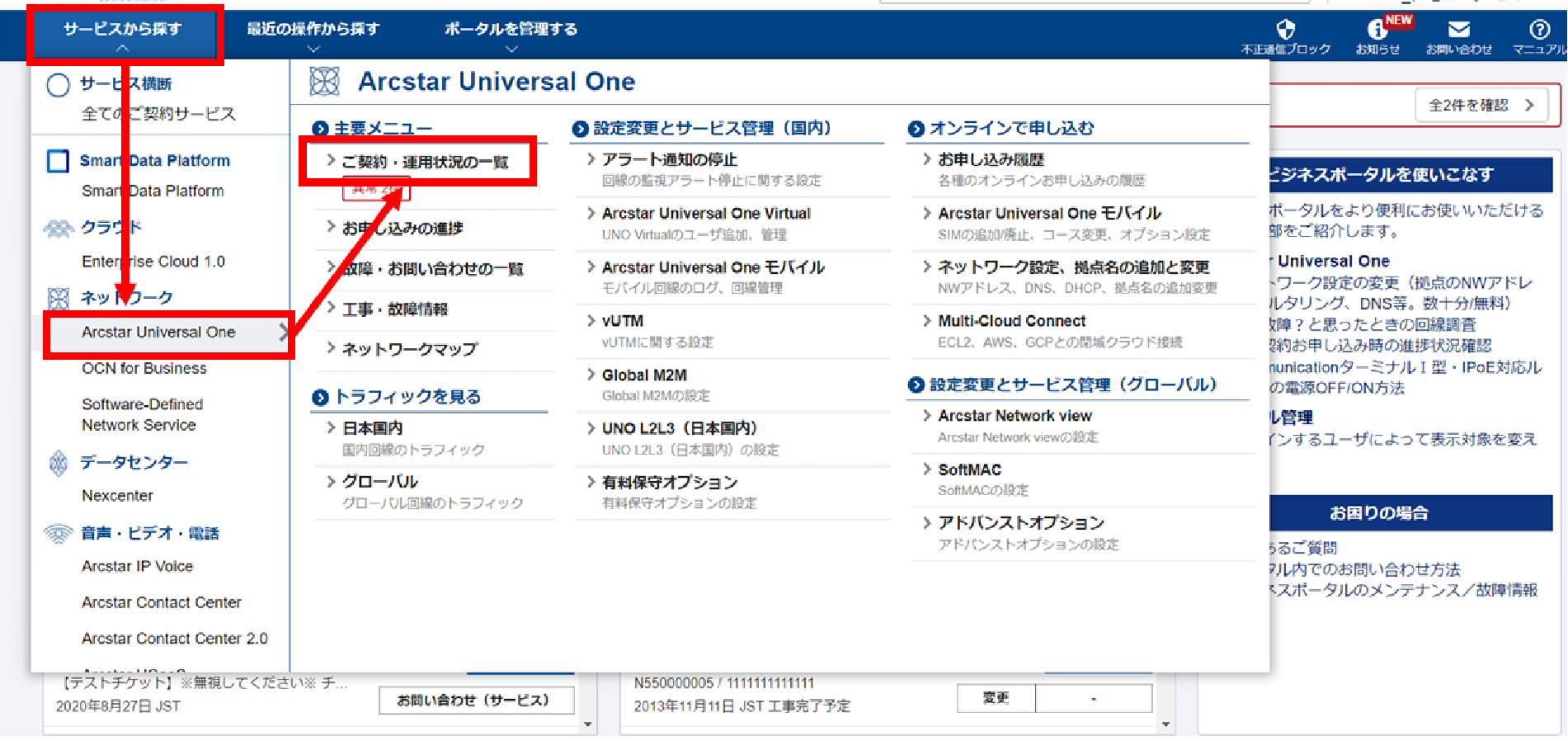Click the Arcstar Universal One header logo icon

tap(324, 82)
